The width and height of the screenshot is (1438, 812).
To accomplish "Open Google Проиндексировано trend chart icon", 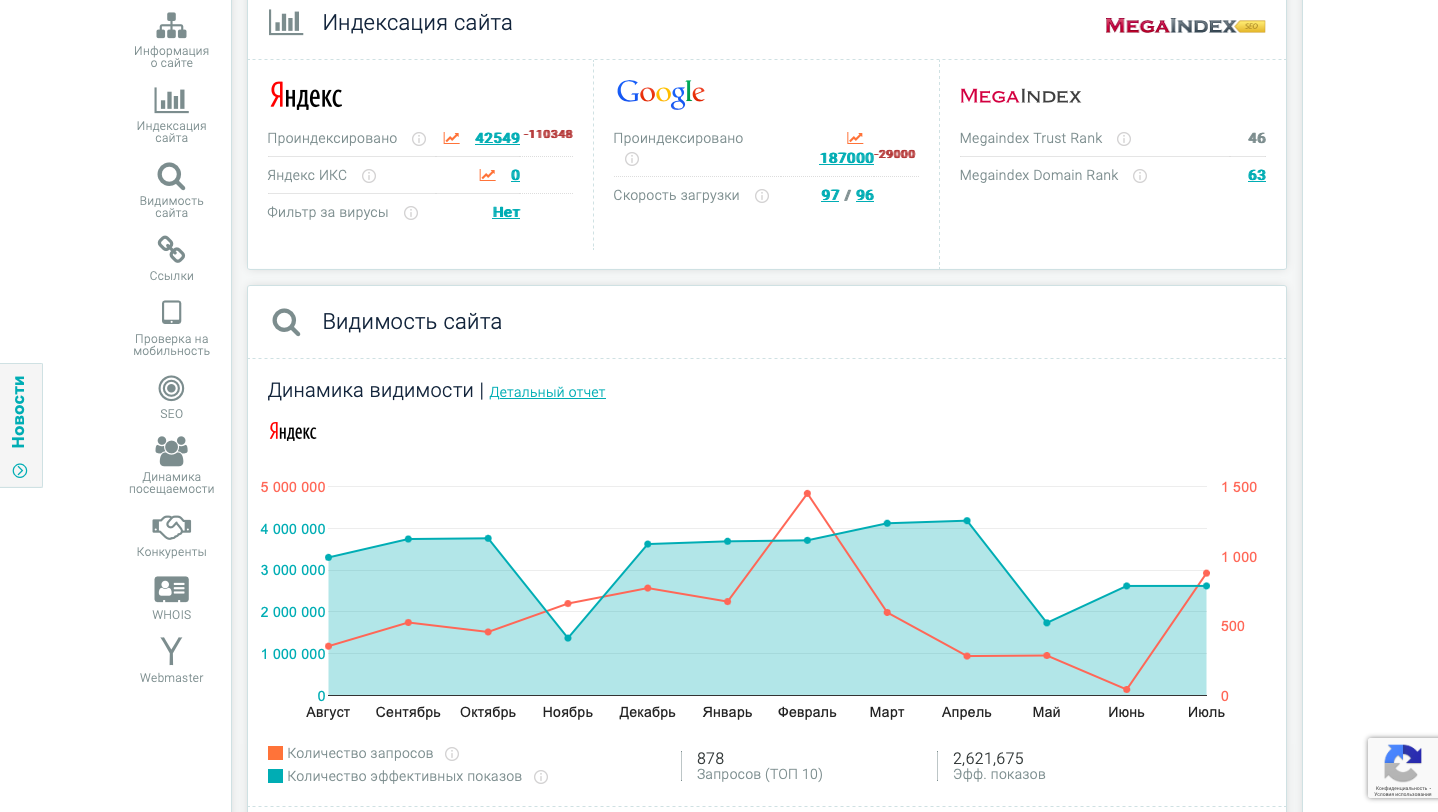I will pos(855,138).
